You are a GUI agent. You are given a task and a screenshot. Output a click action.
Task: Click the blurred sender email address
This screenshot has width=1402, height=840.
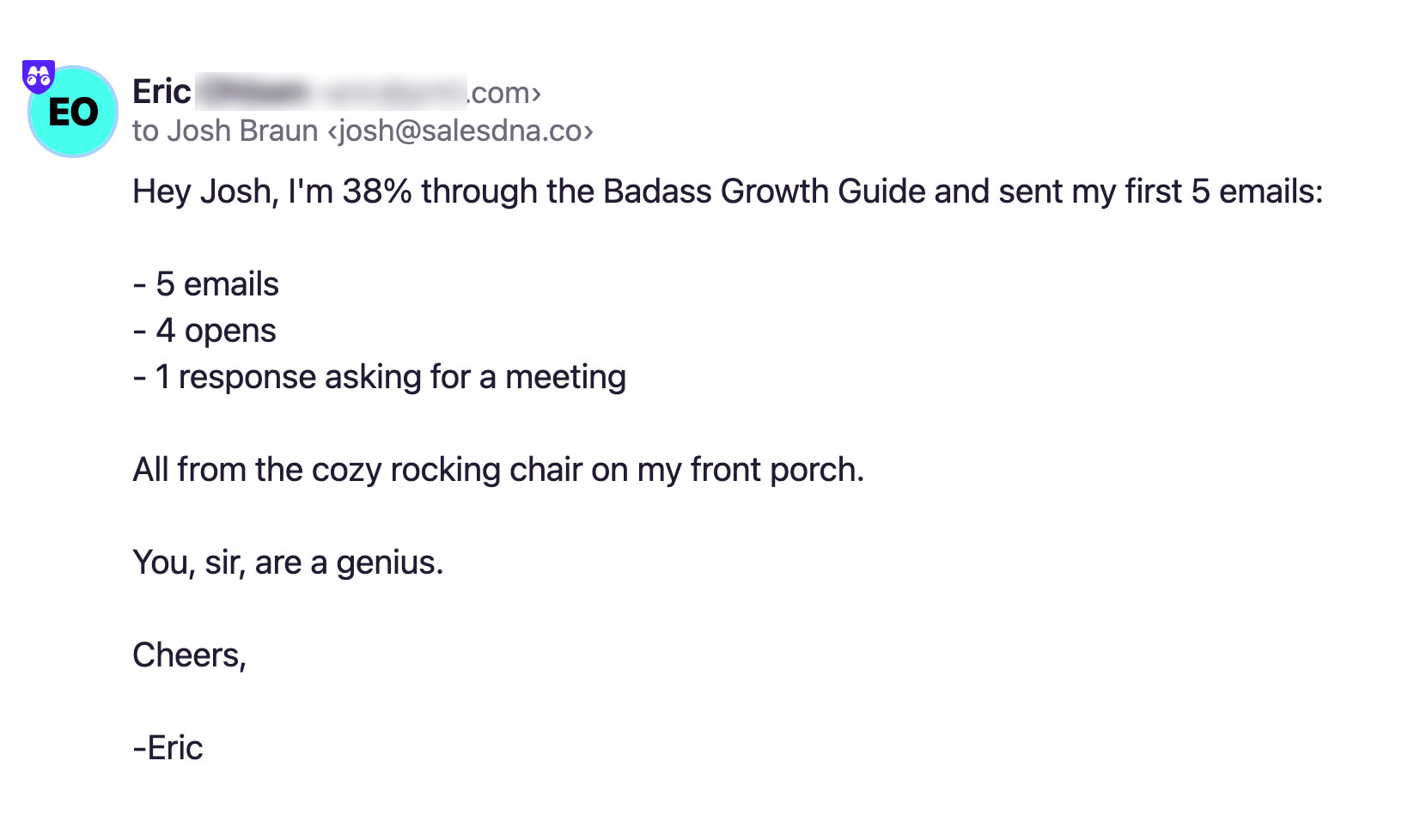(x=332, y=92)
